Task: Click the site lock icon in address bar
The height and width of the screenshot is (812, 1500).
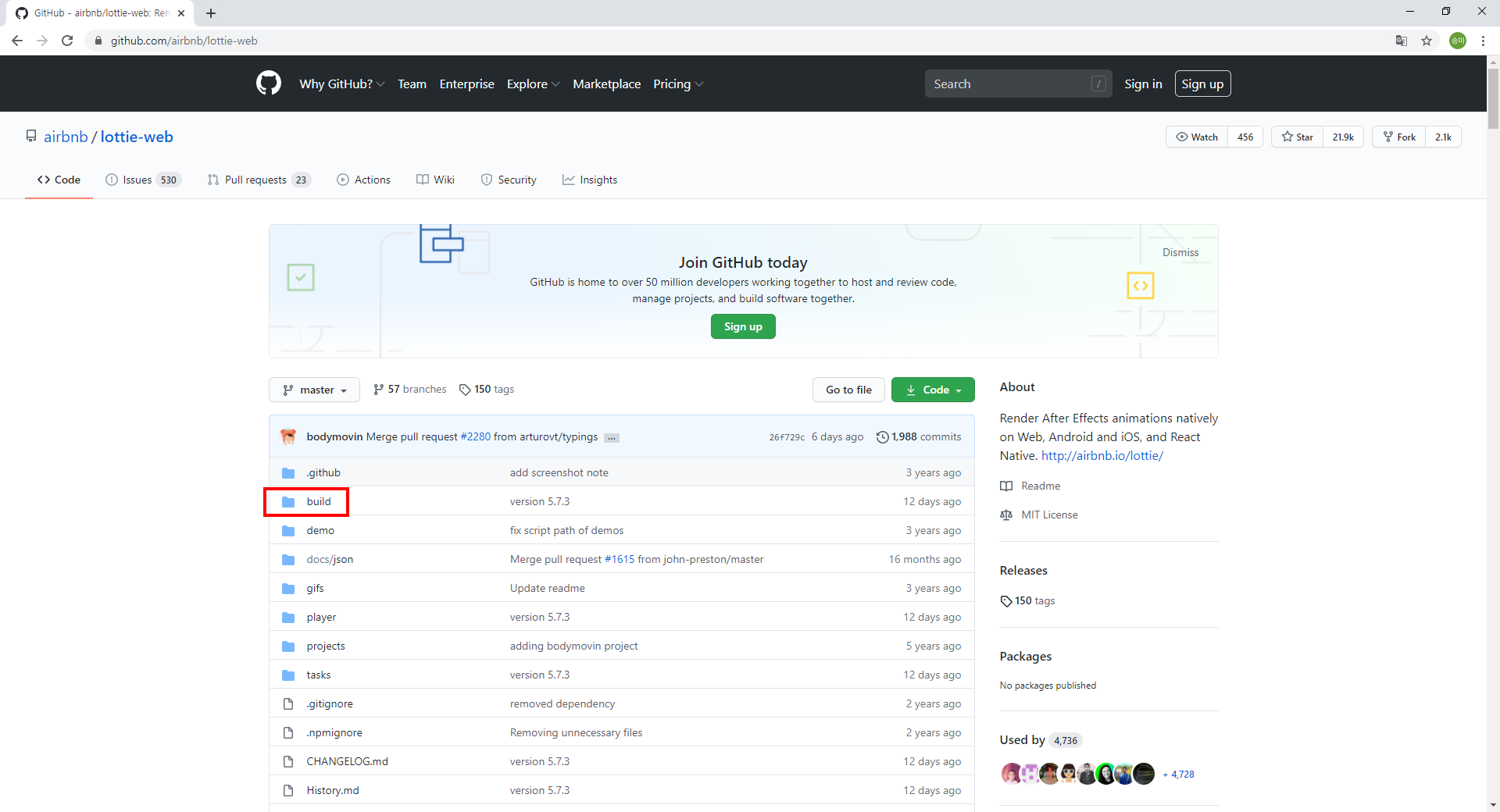Action: [x=98, y=41]
